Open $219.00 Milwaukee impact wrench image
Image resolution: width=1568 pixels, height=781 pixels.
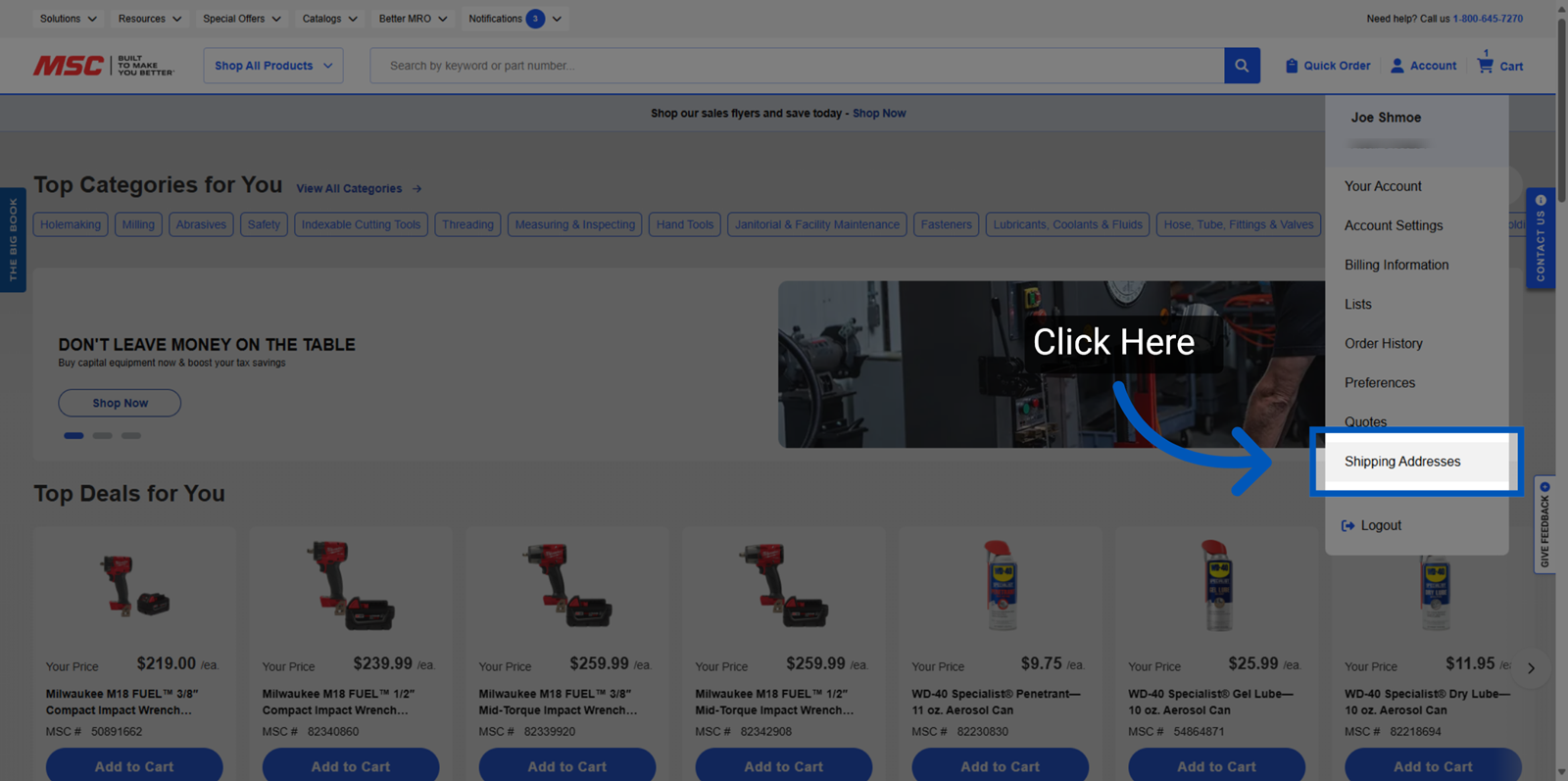coord(134,586)
